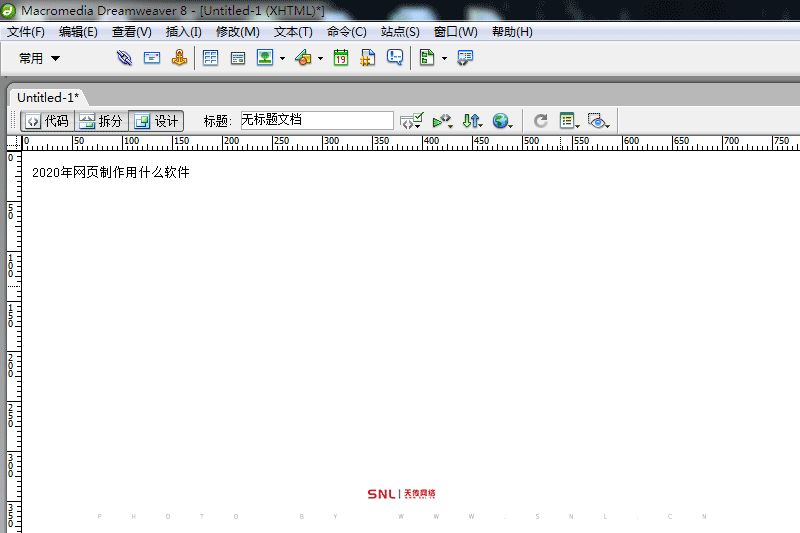Image resolution: width=800 pixels, height=533 pixels.
Task: Open the 站点(S) menu
Action: tap(400, 32)
